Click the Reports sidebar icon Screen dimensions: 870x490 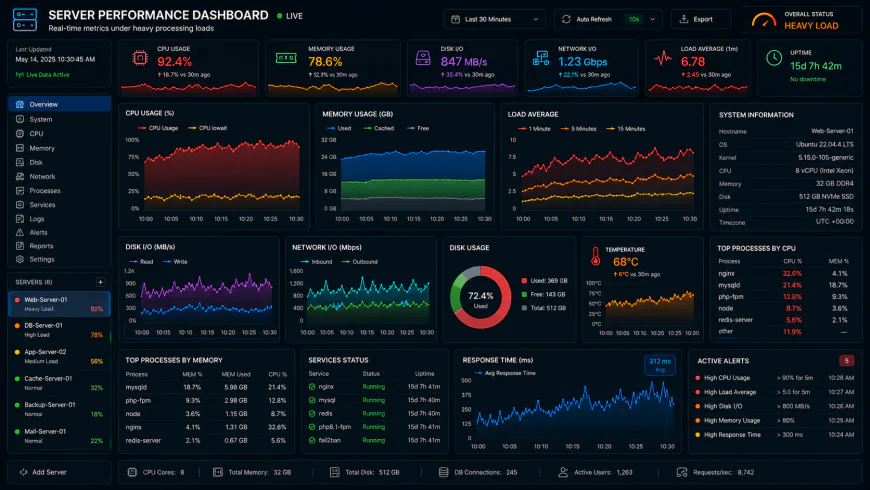[x=20, y=246]
